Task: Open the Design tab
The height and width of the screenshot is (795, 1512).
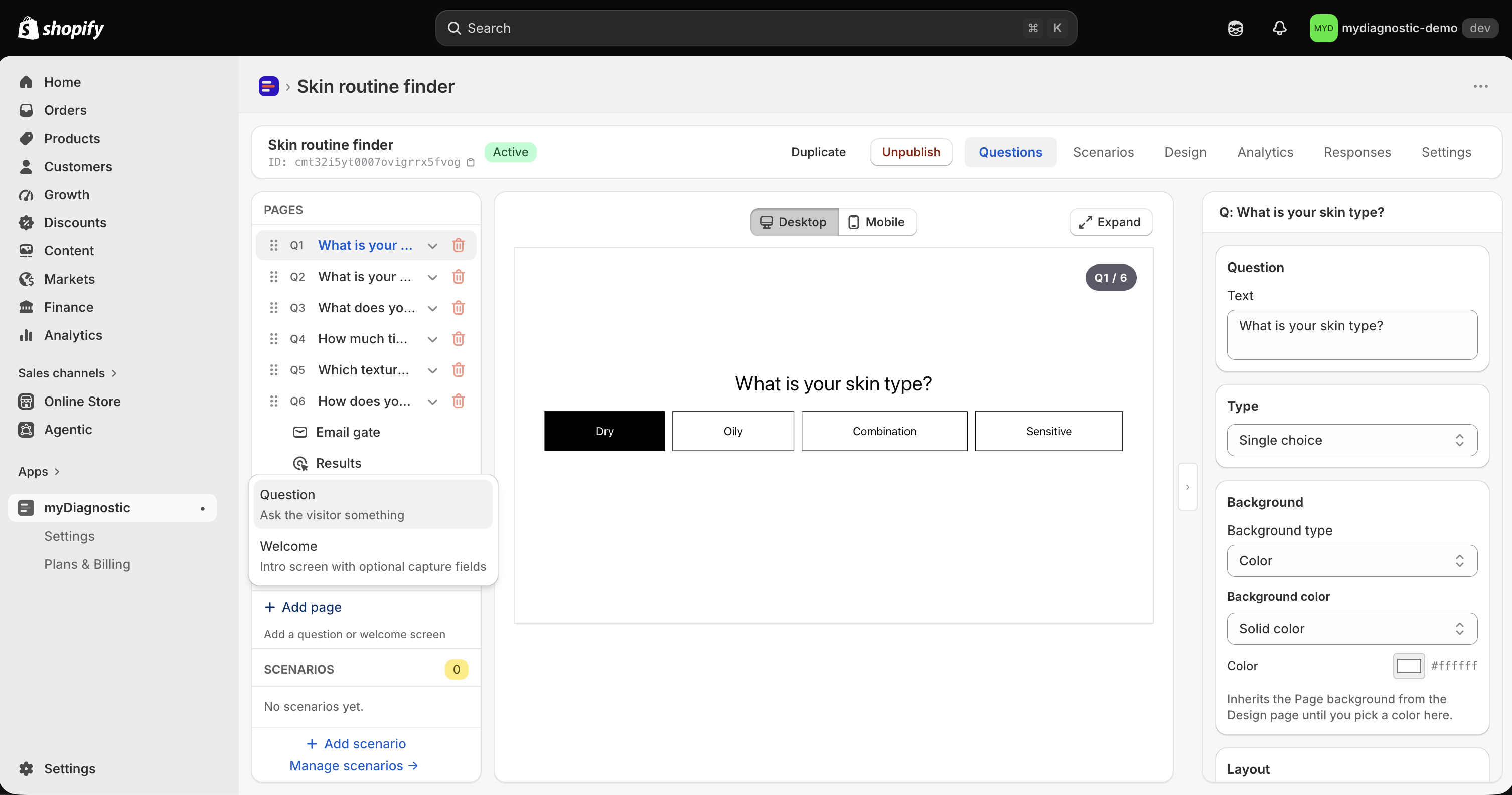Action: (x=1185, y=152)
